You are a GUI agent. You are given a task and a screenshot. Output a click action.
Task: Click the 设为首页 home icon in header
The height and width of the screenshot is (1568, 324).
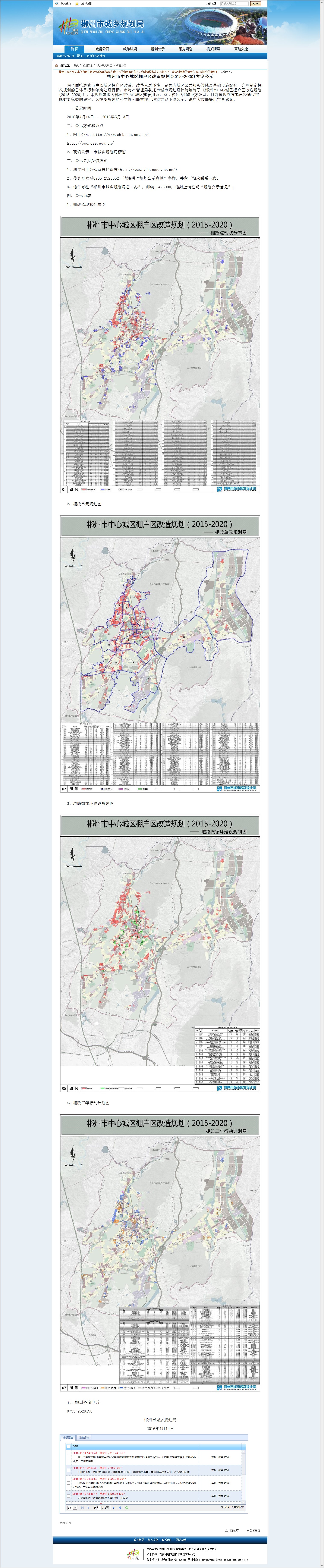[x=57, y=3]
